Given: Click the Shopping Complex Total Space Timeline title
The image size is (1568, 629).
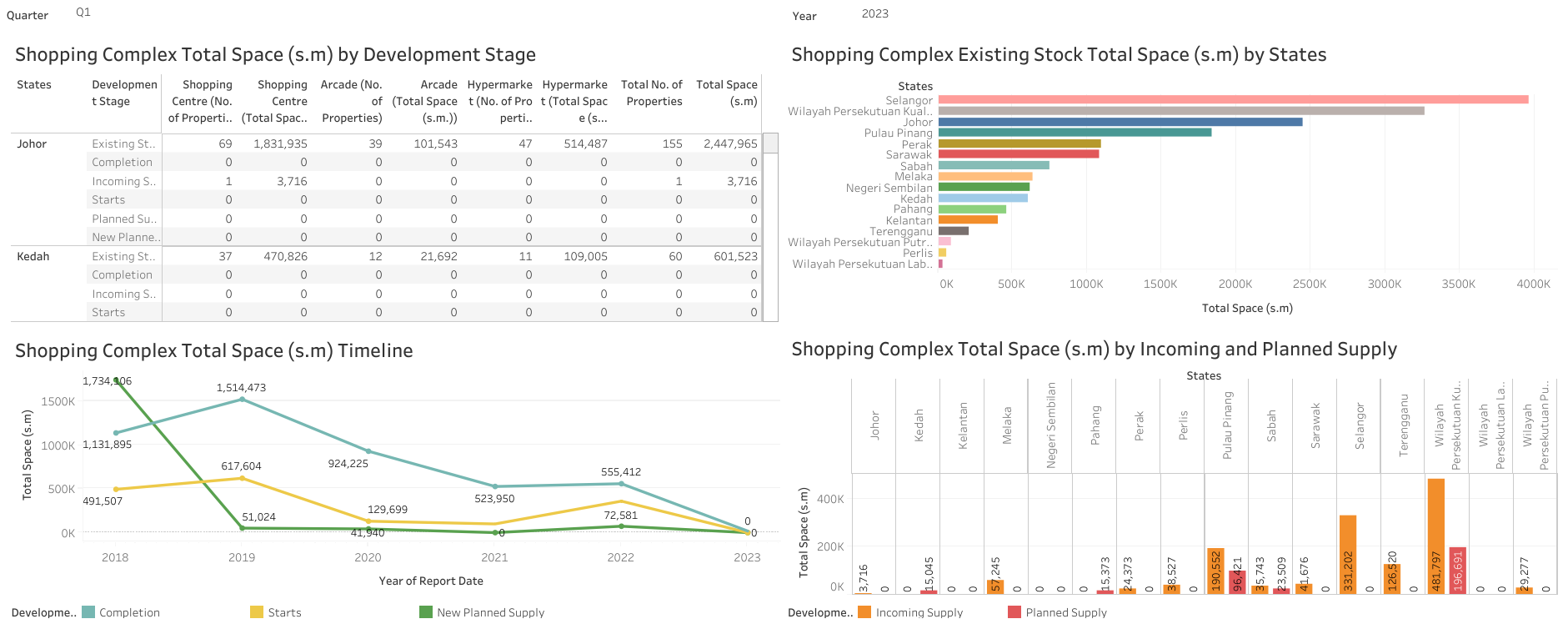Looking at the screenshot, I should (x=214, y=350).
